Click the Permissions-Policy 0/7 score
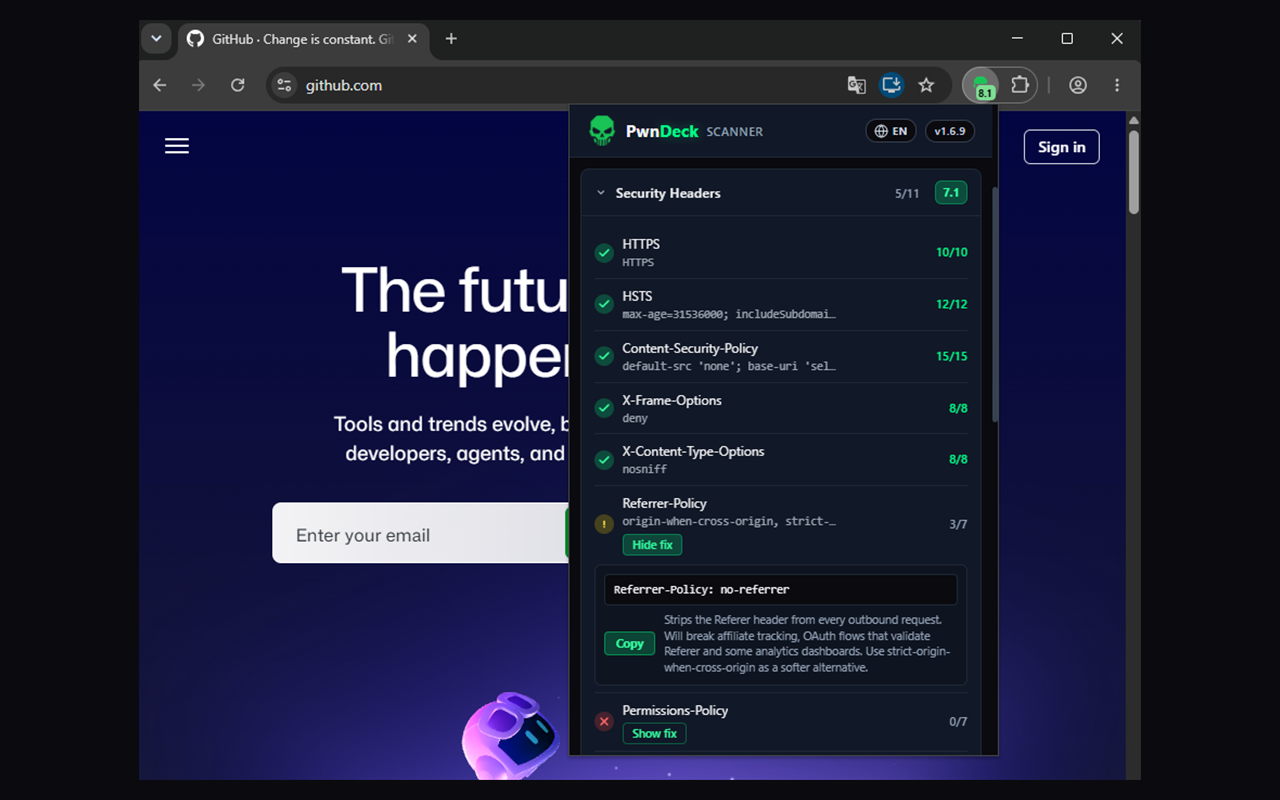The image size is (1280, 800). pyautogui.click(x=958, y=721)
